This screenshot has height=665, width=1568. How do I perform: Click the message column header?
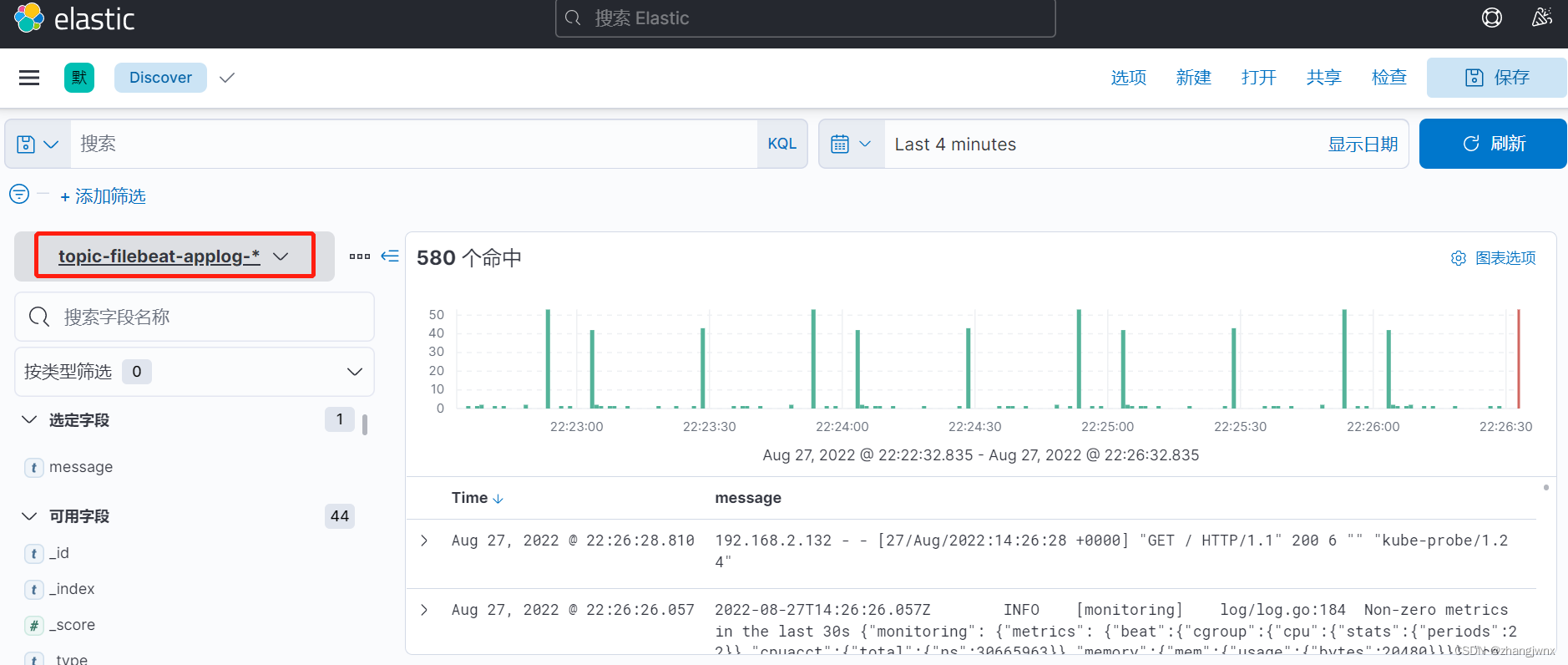pos(748,498)
